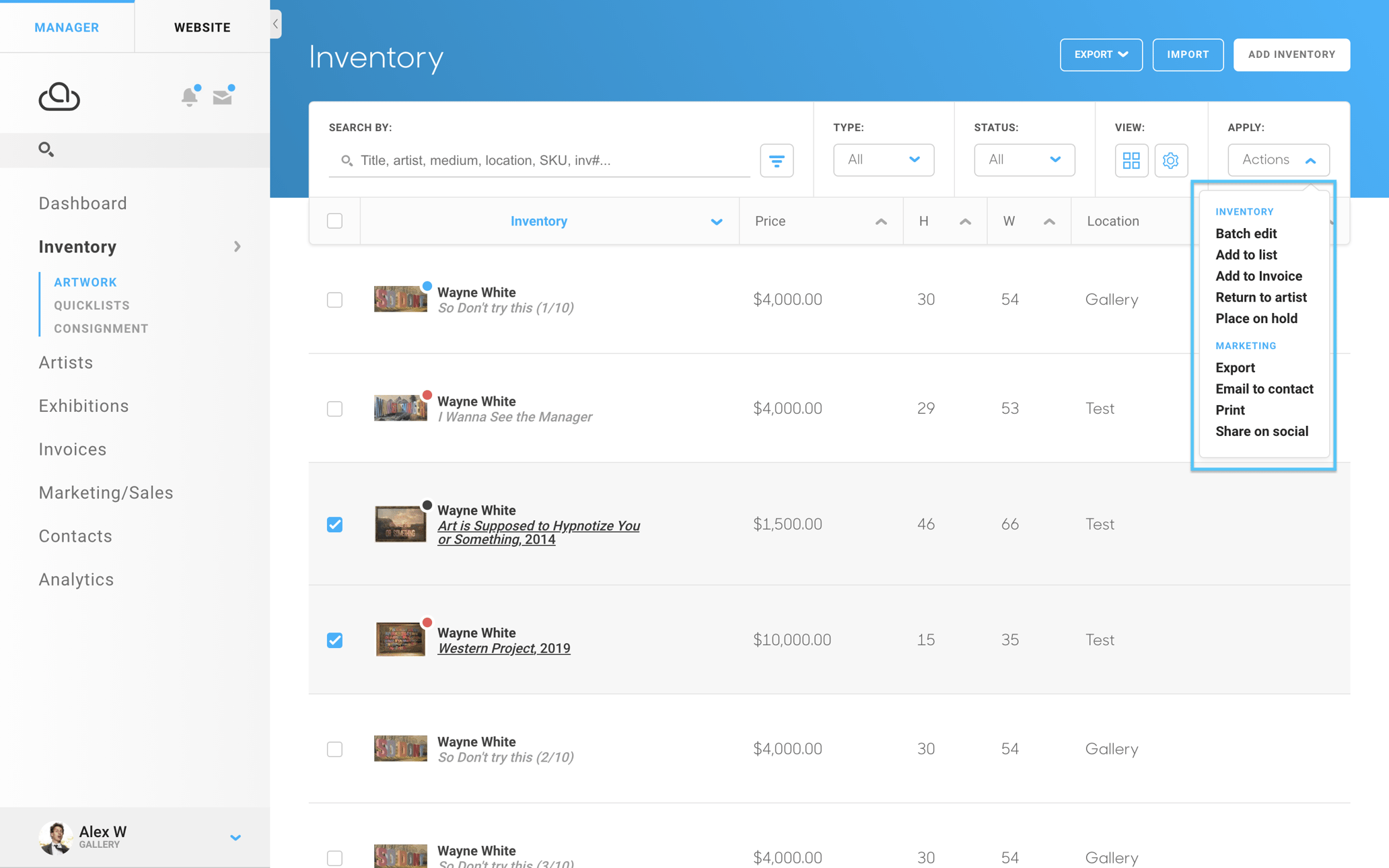Open the TYPE dropdown filter
This screenshot has height=868, width=1389.
(883, 159)
